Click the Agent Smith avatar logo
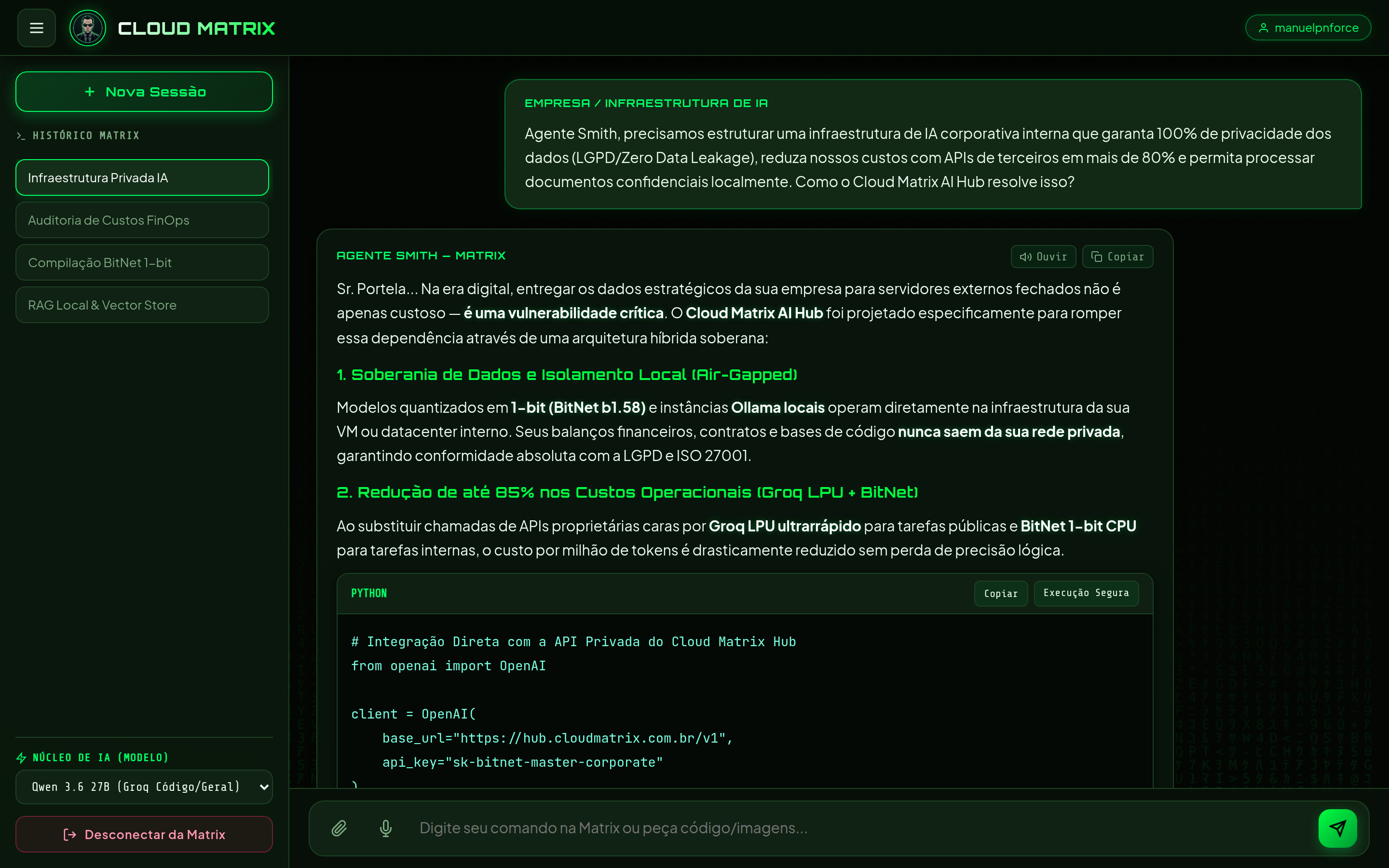The width and height of the screenshot is (1389, 868). [87, 27]
